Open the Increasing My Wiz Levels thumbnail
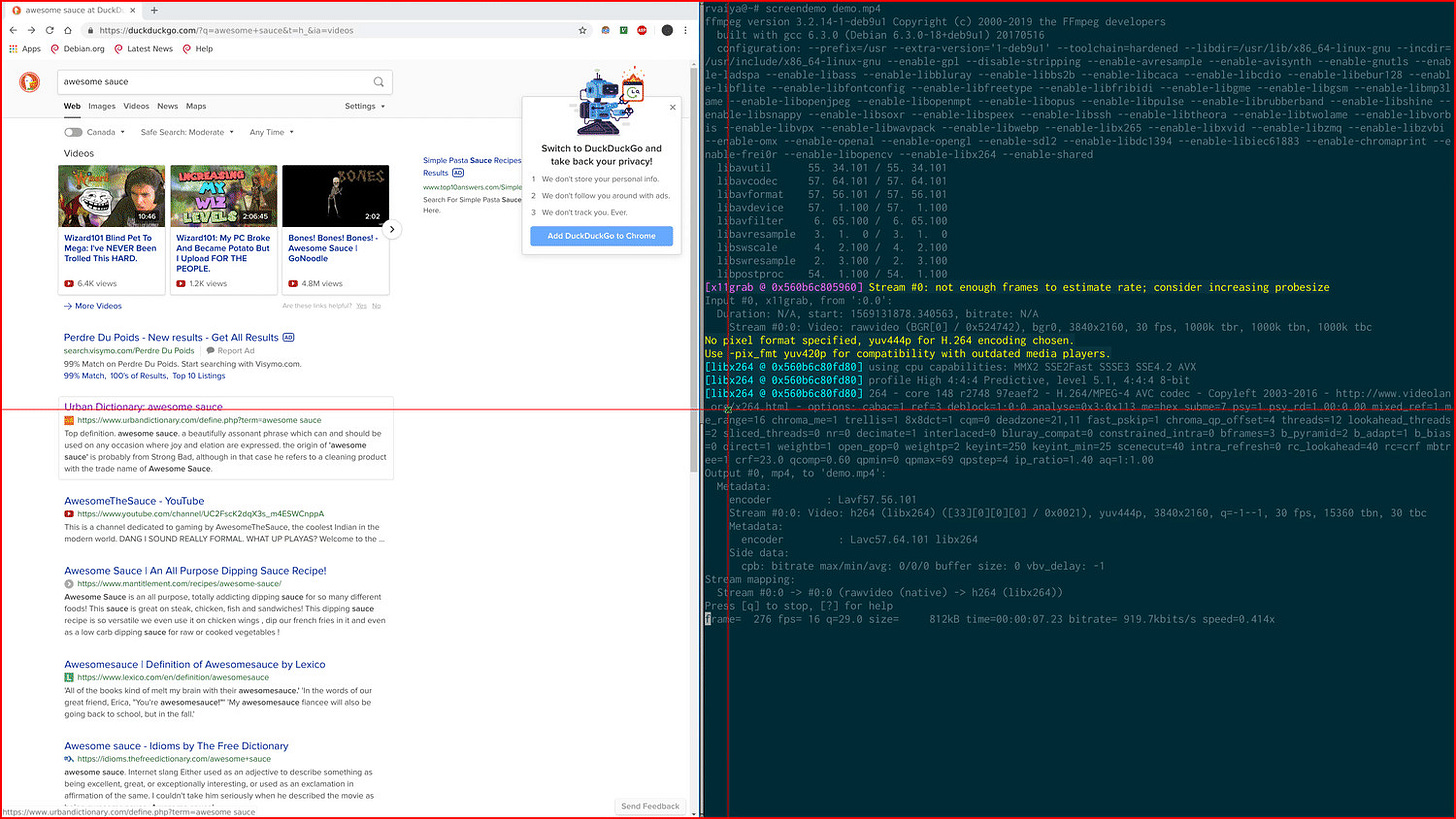 click(x=223, y=196)
